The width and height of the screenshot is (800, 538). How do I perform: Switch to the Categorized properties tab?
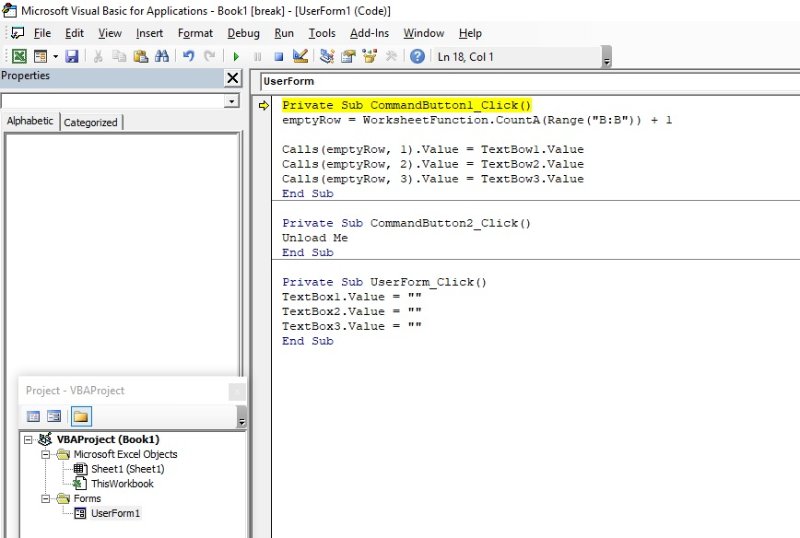(x=91, y=122)
